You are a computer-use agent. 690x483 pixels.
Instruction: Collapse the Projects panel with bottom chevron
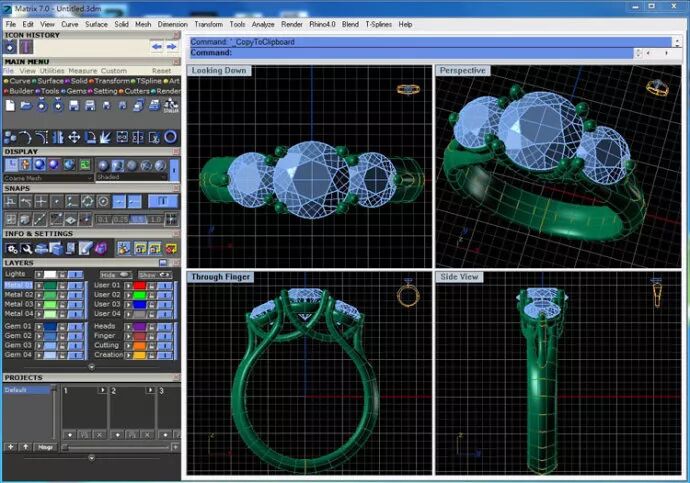tap(92, 458)
